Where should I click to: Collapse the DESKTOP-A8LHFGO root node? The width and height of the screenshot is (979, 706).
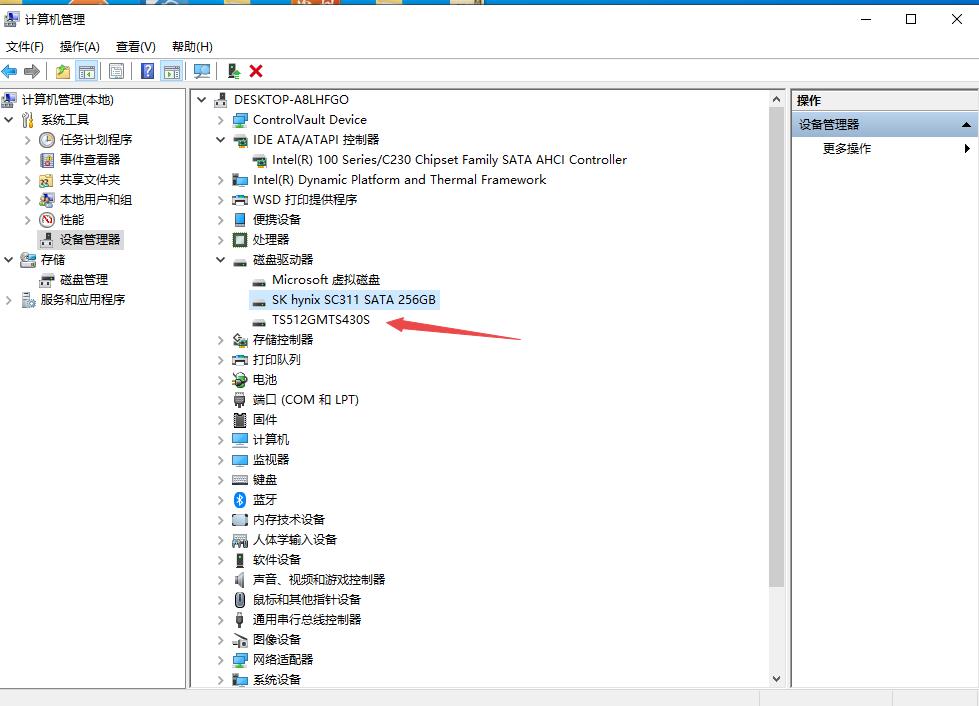click(202, 99)
